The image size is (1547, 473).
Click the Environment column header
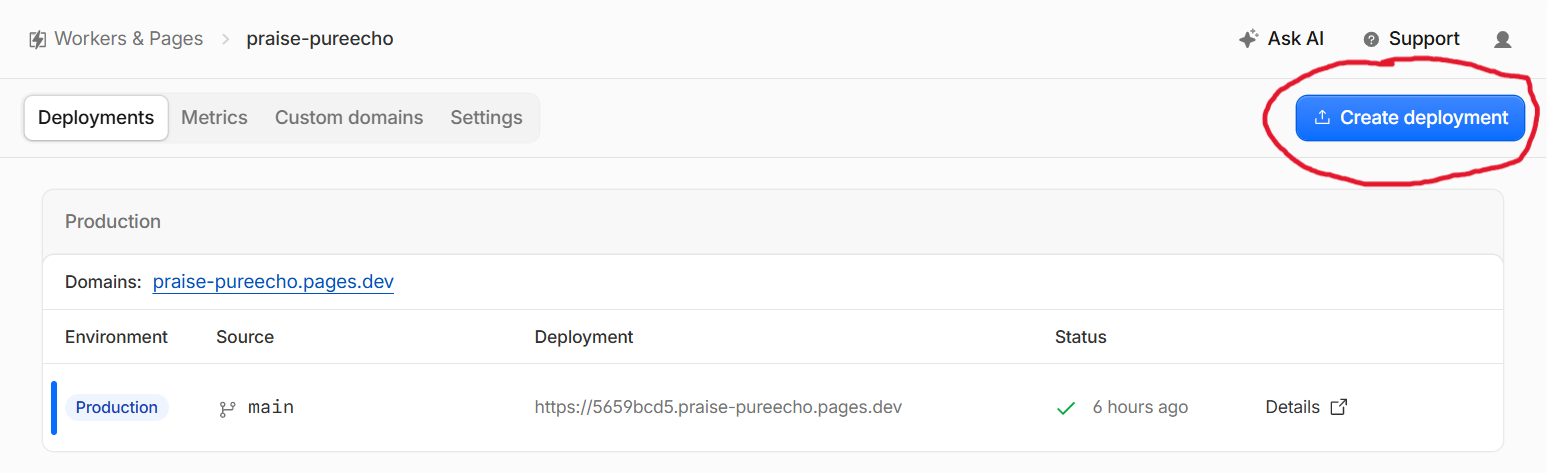116,337
